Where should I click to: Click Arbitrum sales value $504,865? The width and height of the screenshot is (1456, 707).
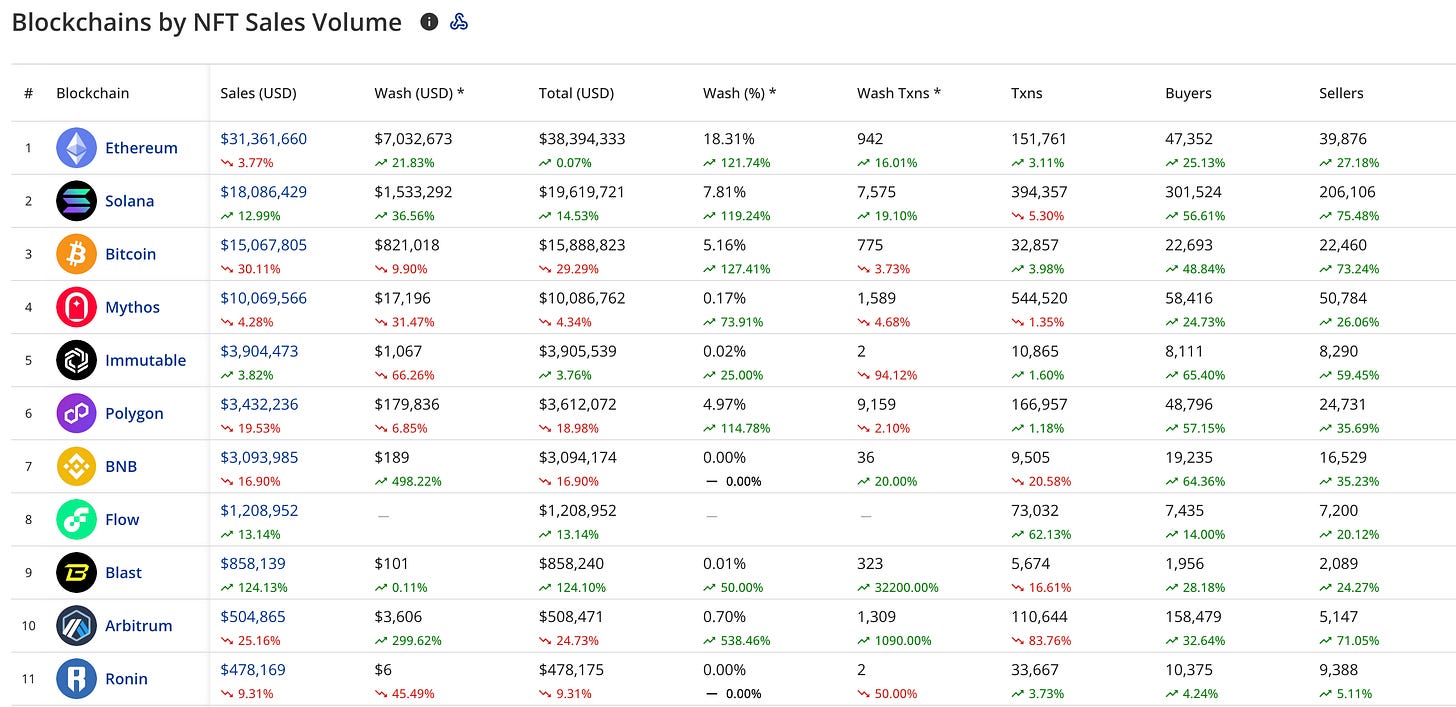click(253, 616)
